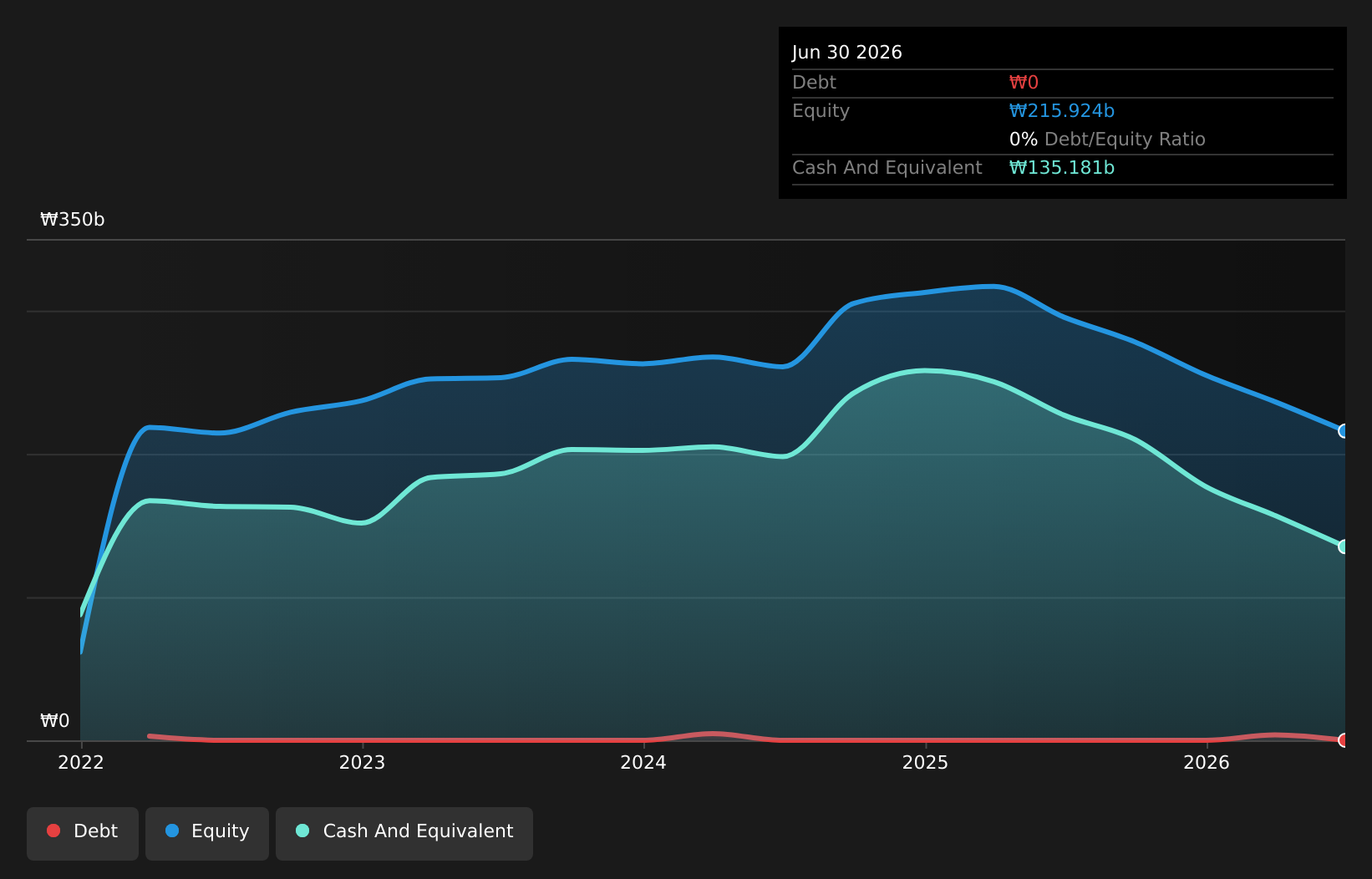Click the ₩135.181b cash value

coord(1062,168)
